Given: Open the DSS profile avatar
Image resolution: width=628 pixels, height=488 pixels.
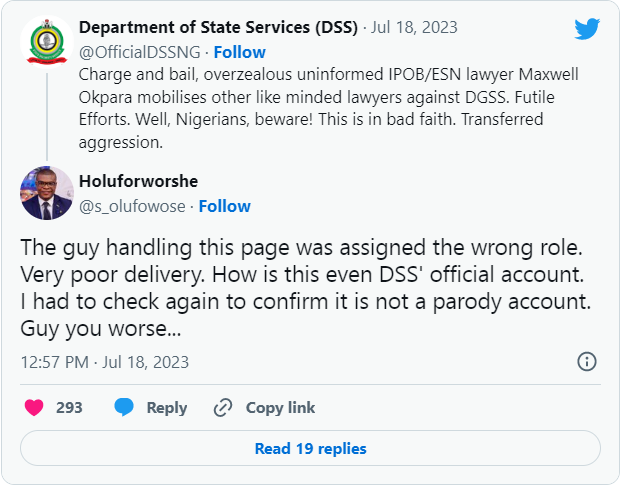Looking at the screenshot, I should [x=46, y=43].
